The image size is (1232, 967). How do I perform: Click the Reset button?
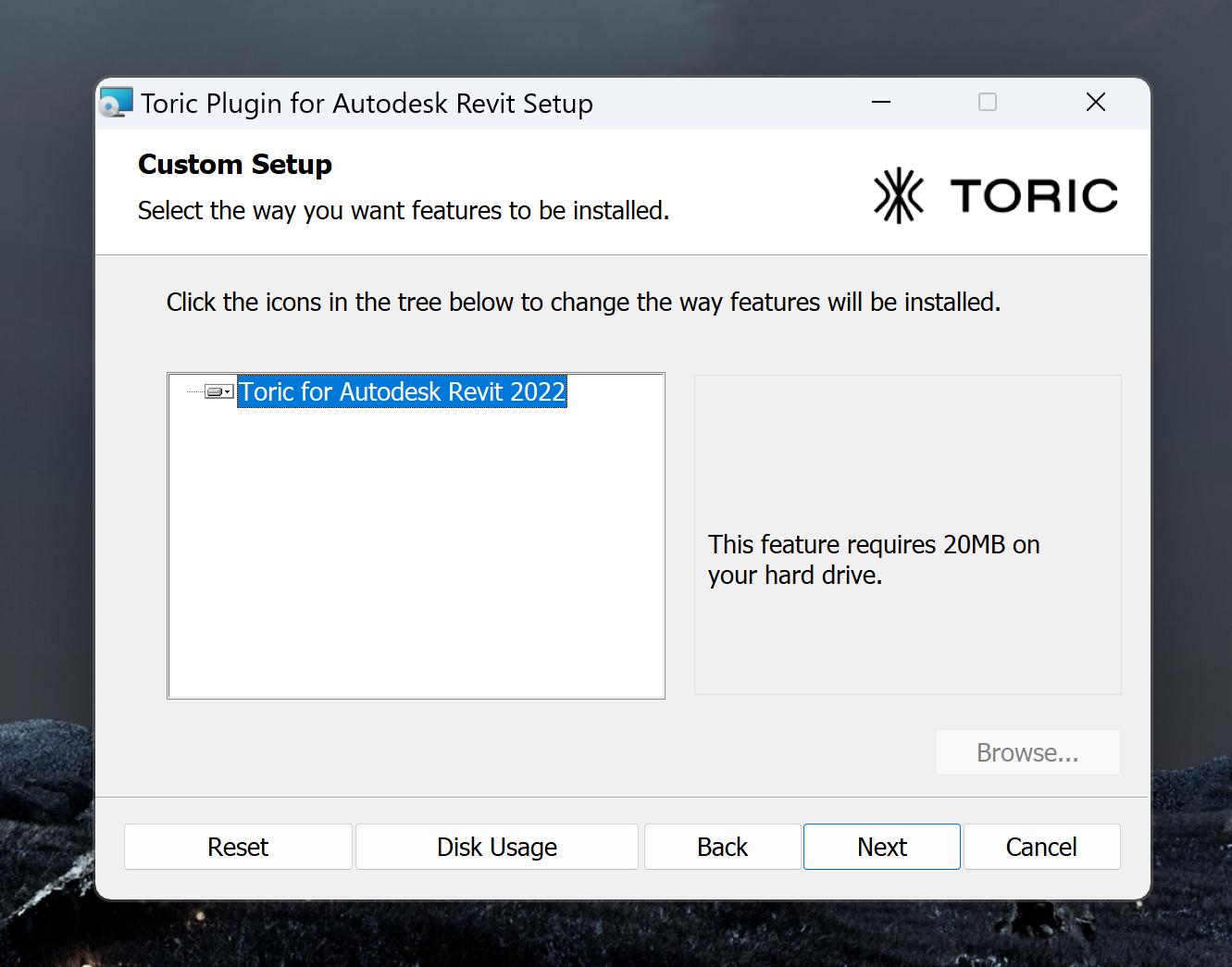tap(238, 847)
